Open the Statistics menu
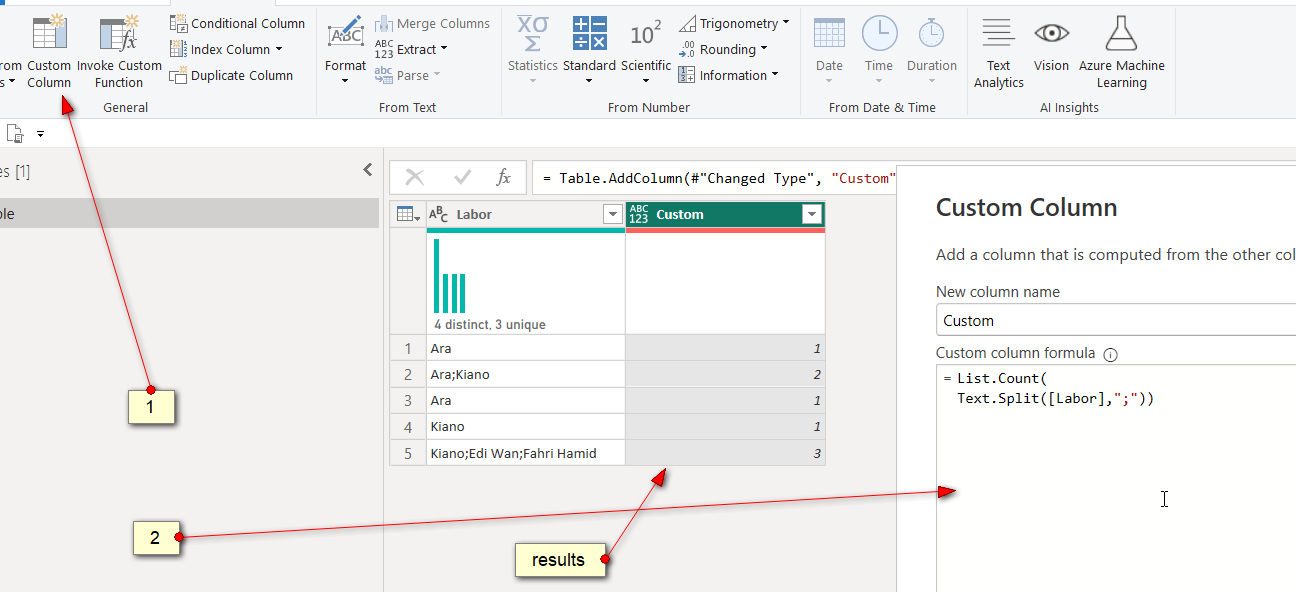The width and height of the screenshot is (1296, 592). coord(532,50)
